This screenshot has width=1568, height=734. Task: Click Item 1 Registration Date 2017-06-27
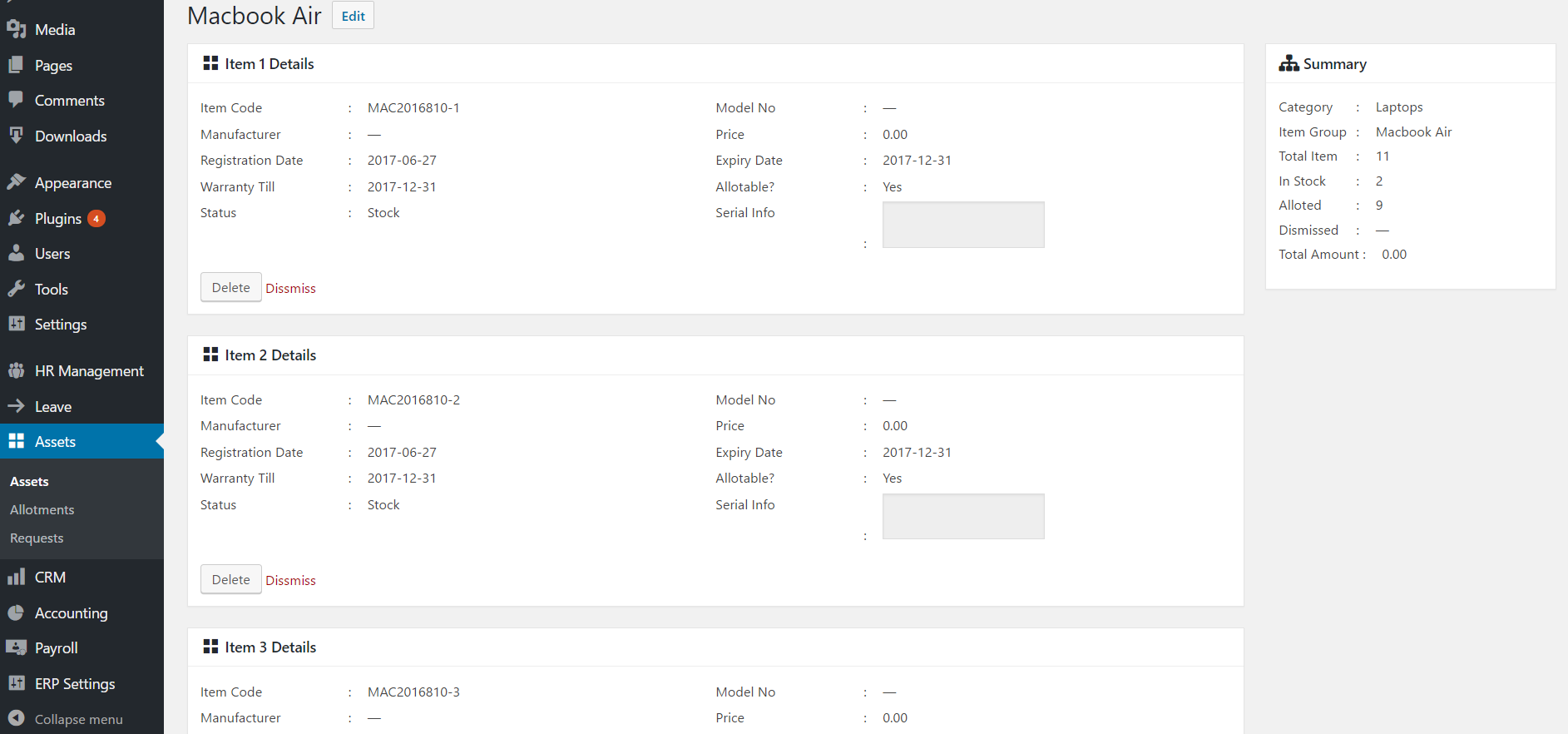(x=402, y=160)
